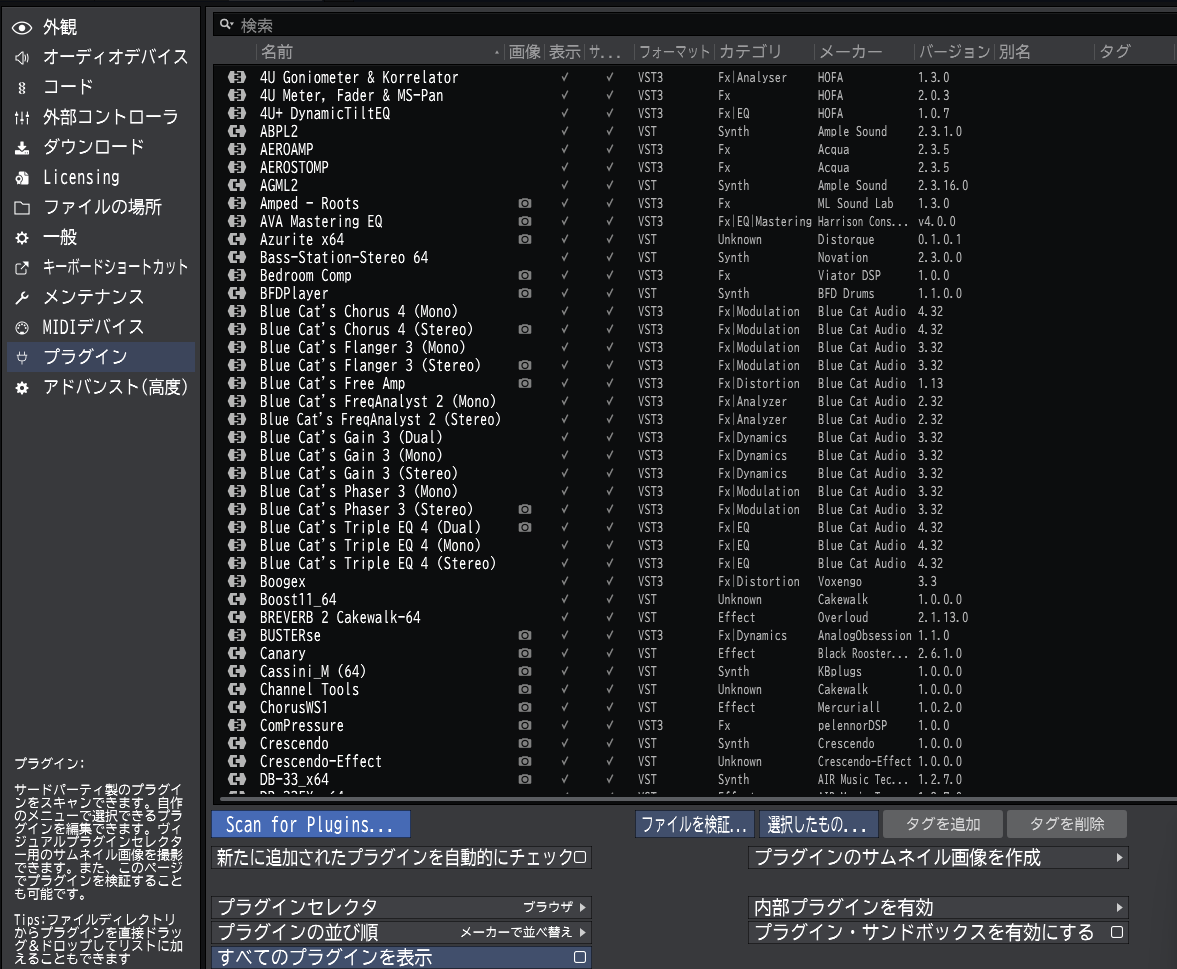
Task: Toggle the すべてのプラグインを表示 checkbox
Action: click(578, 957)
